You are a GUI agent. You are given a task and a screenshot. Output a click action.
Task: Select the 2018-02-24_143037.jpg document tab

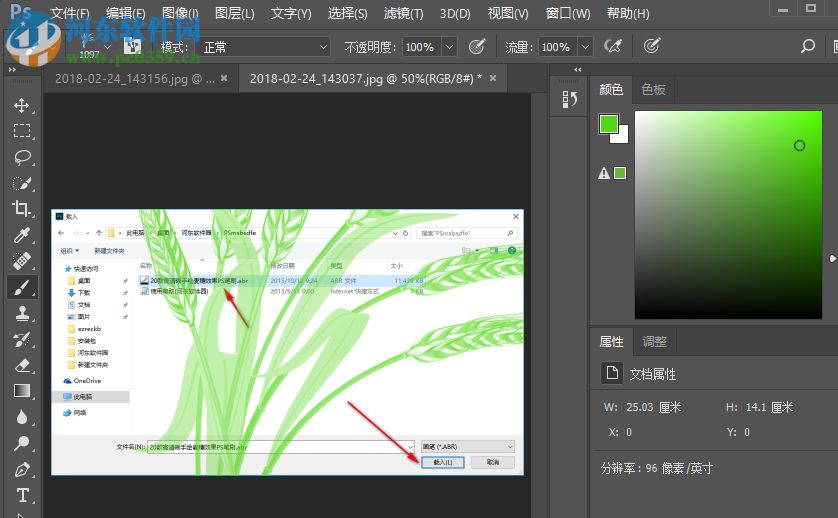tap(366, 79)
